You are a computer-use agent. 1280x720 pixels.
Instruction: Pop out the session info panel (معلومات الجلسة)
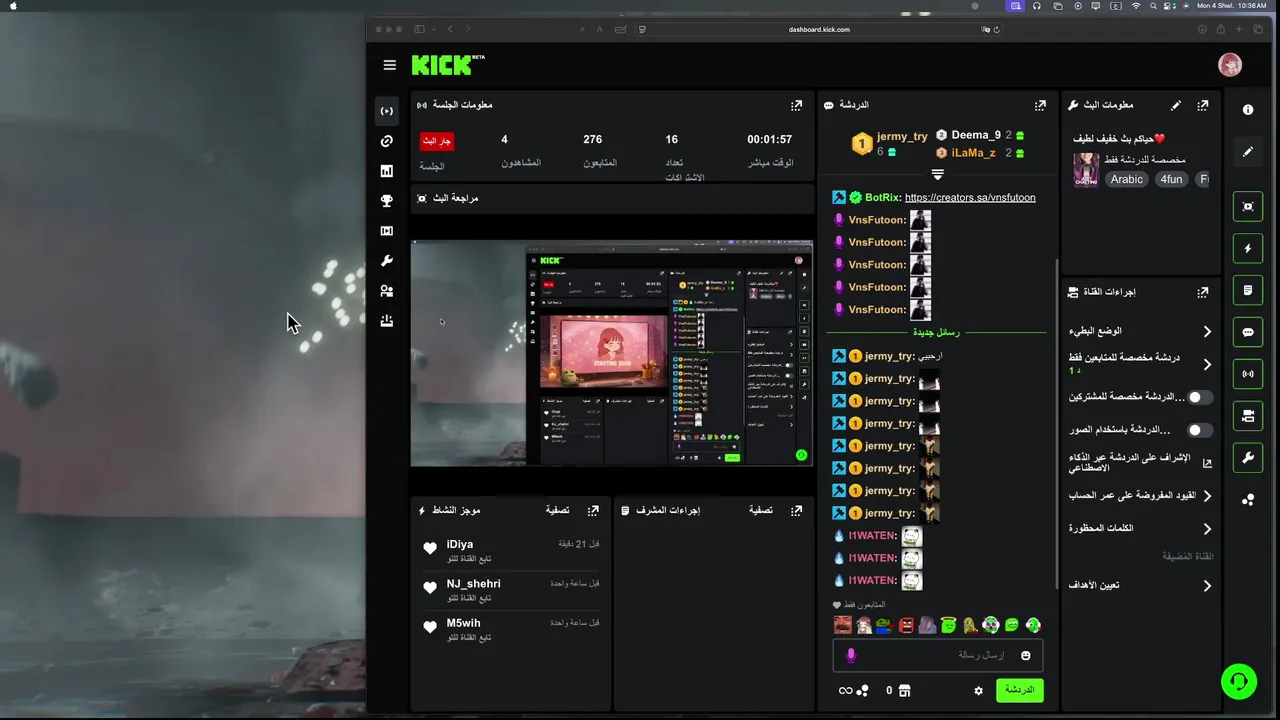coord(796,105)
